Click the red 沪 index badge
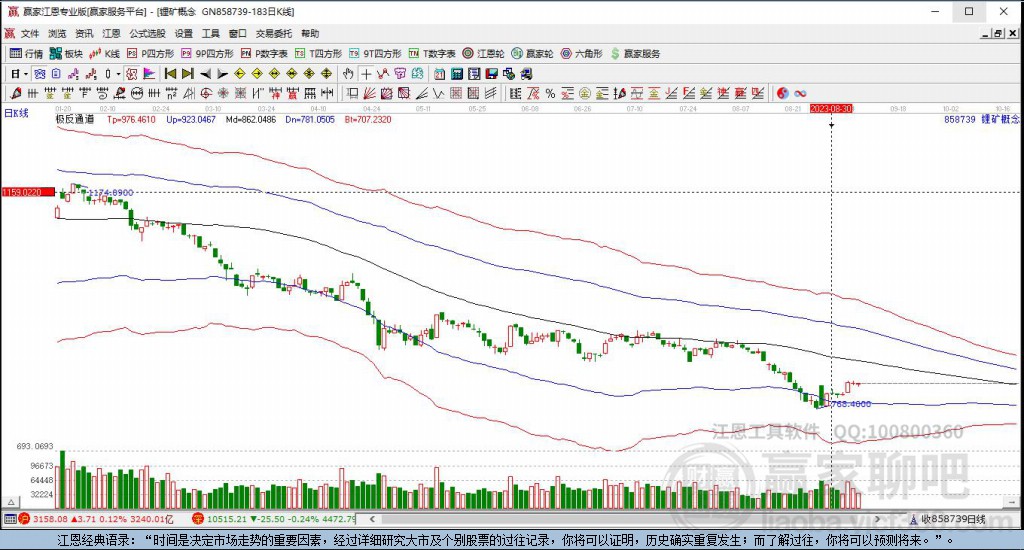This screenshot has height=550, width=1024. point(25,519)
